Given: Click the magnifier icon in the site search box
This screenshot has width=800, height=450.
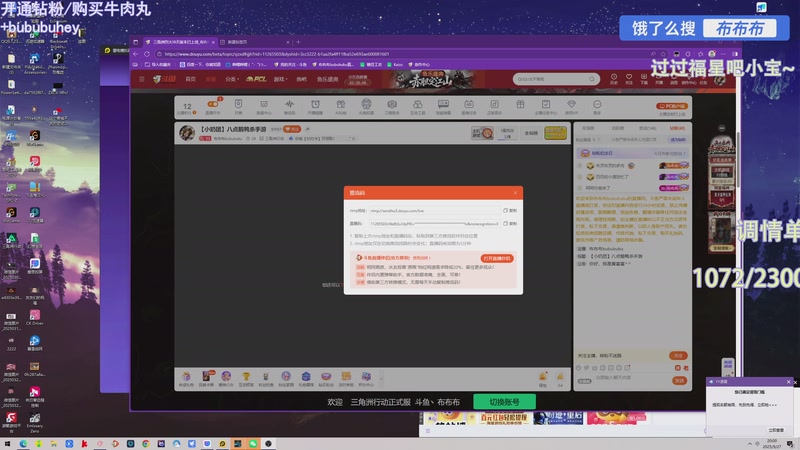Looking at the screenshot, I should tap(592, 79).
